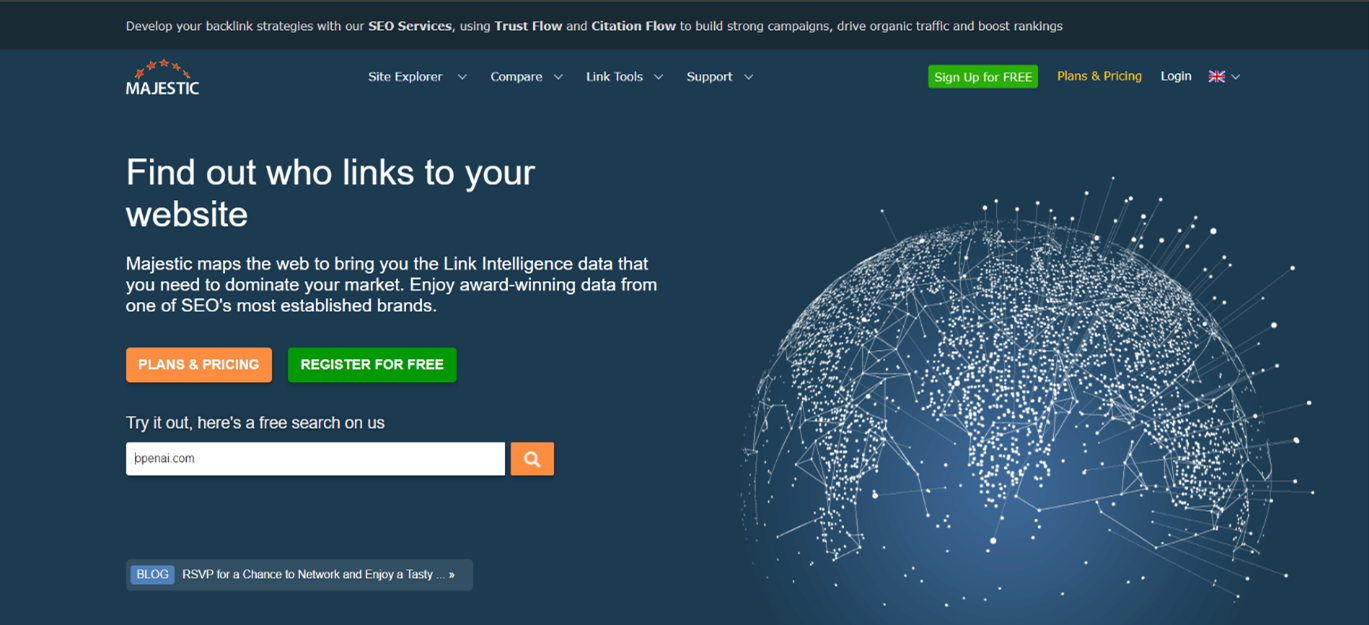Open the Site Explorer menu
The width and height of the screenshot is (1369, 625).
tap(405, 77)
